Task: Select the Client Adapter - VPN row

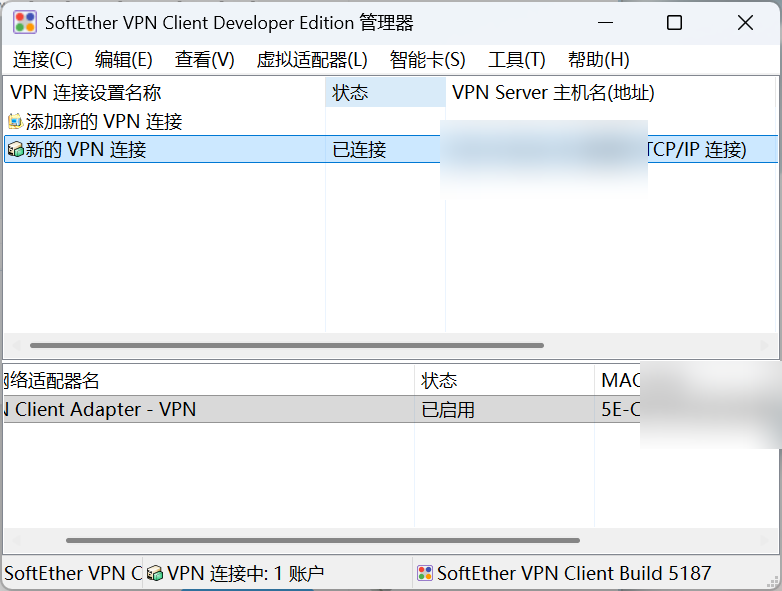Action: coord(391,409)
